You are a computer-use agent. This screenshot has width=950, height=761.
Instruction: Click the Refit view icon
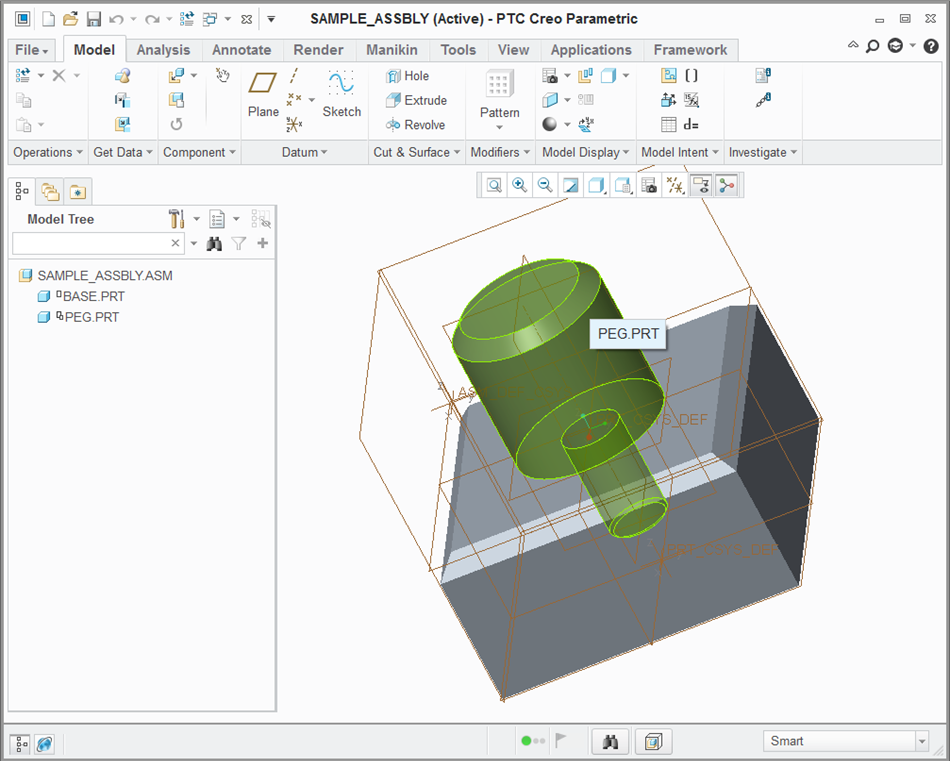(x=494, y=185)
